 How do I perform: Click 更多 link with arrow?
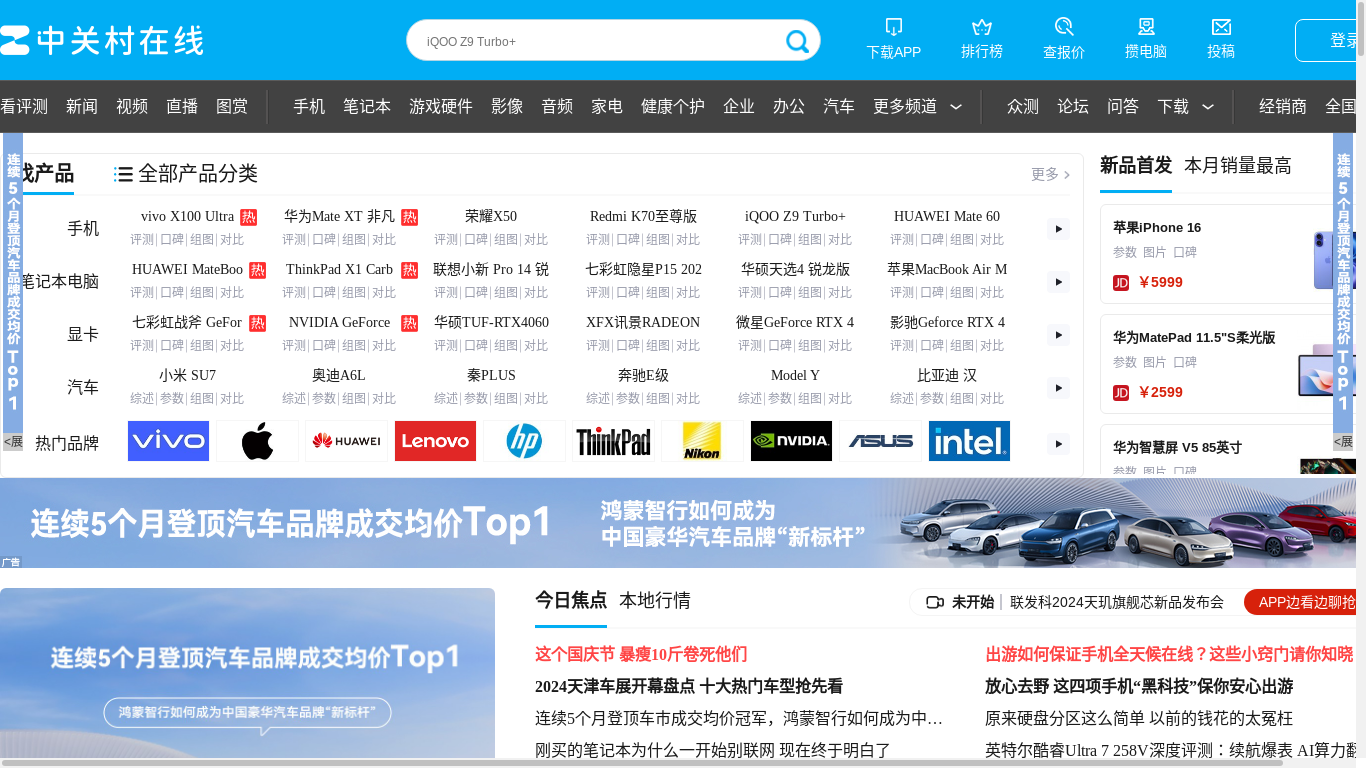coord(1051,174)
